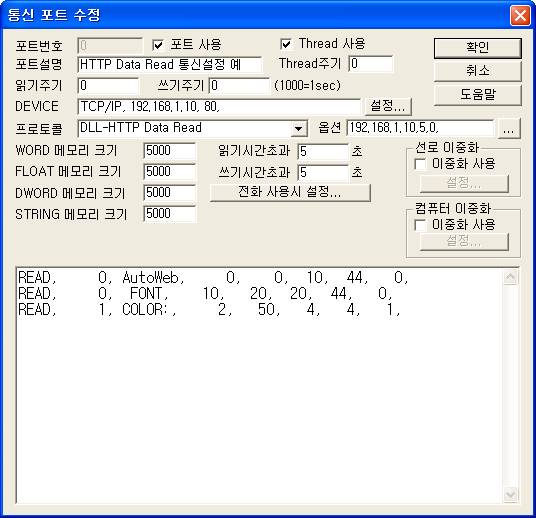Click the scrollbar down arrow in the READ list
536x518 pixels.
(511, 494)
